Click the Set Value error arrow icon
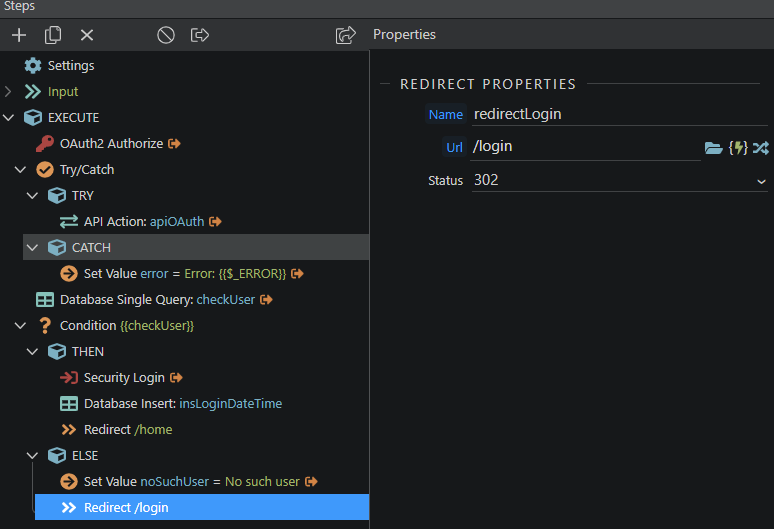The width and height of the screenshot is (774, 529). point(69,273)
